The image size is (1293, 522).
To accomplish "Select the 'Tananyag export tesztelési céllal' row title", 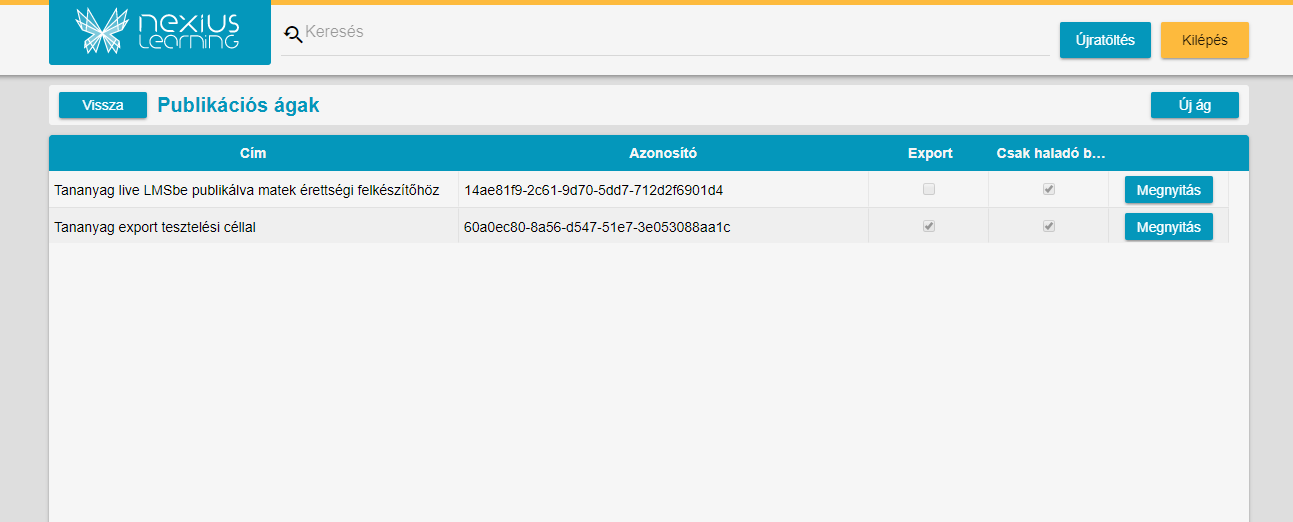I will (x=155, y=227).
